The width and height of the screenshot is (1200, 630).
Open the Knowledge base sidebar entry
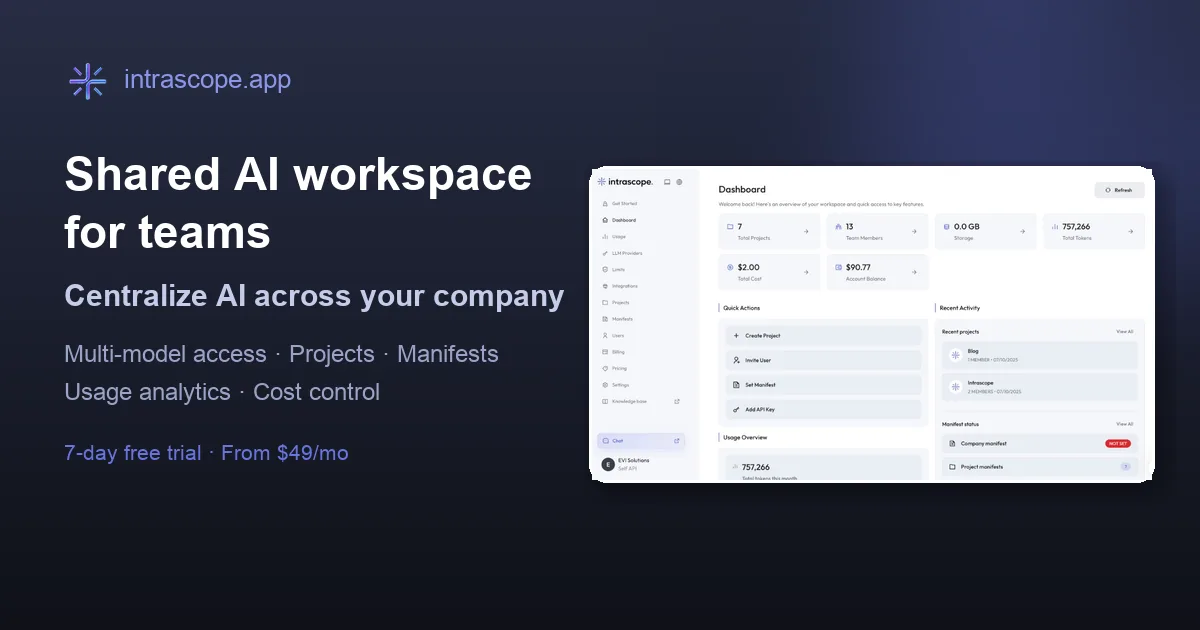641,401
